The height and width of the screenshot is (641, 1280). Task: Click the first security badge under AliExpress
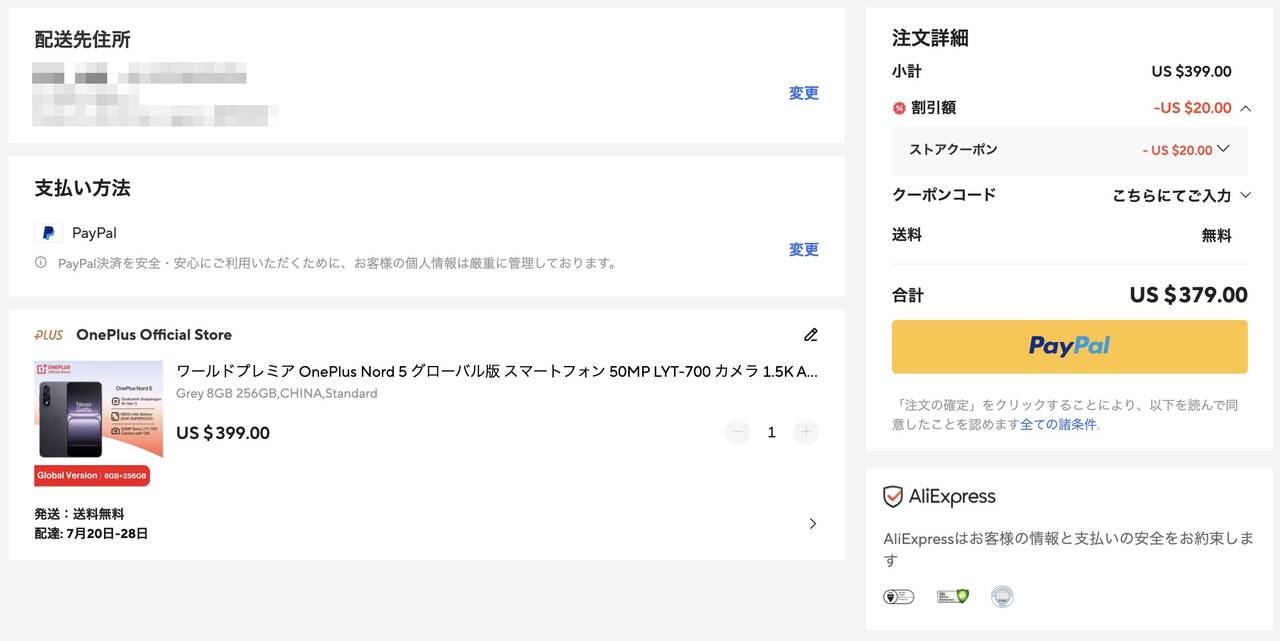coord(898,597)
